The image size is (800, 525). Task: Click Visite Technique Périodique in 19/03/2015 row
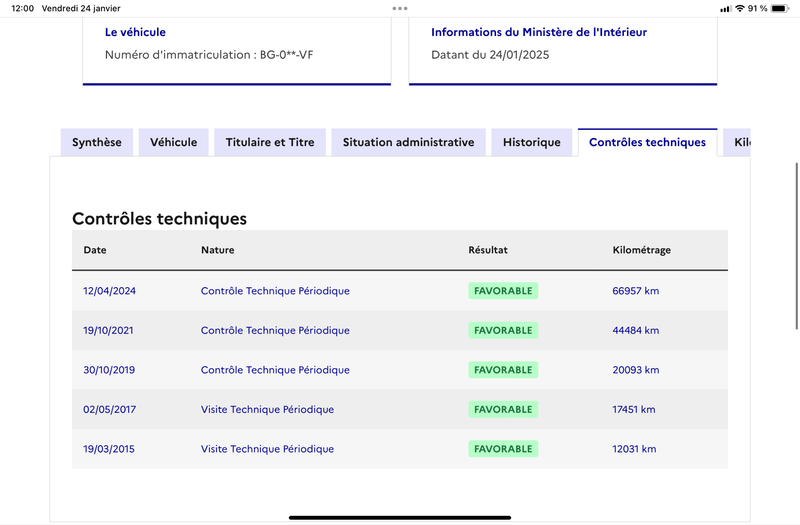pos(267,449)
